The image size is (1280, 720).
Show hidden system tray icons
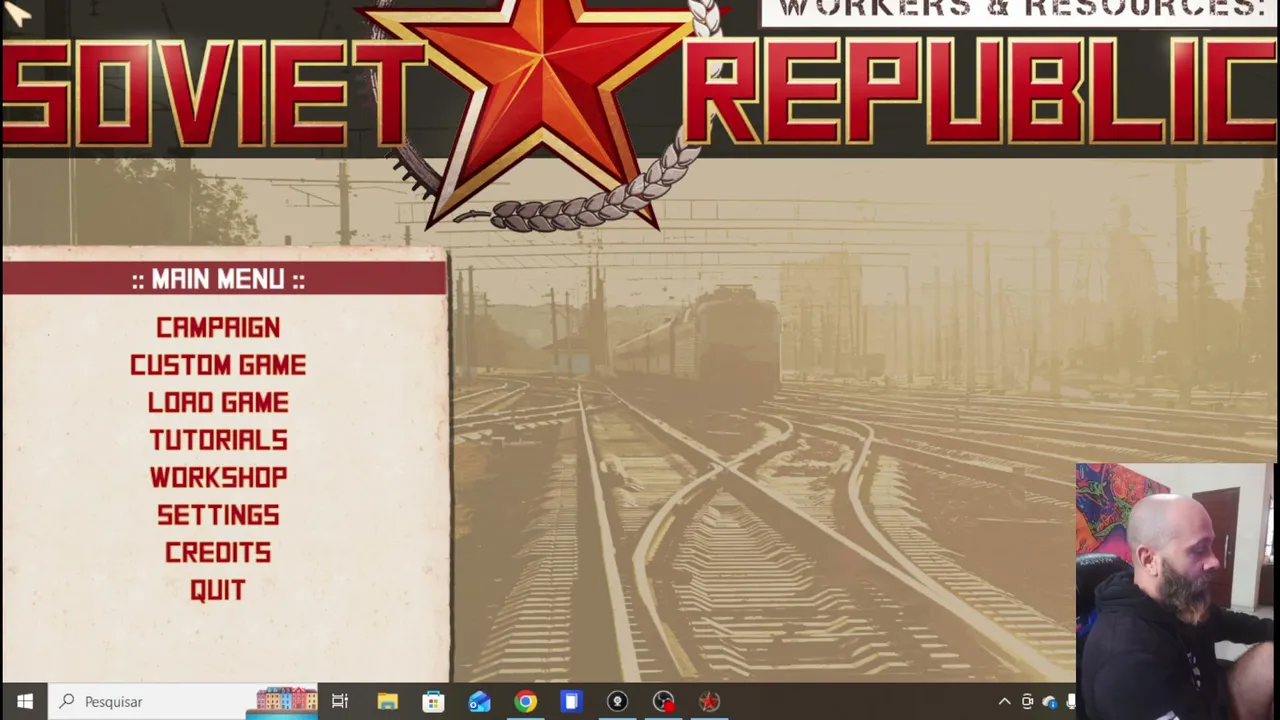pyautogui.click(x=1004, y=702)
